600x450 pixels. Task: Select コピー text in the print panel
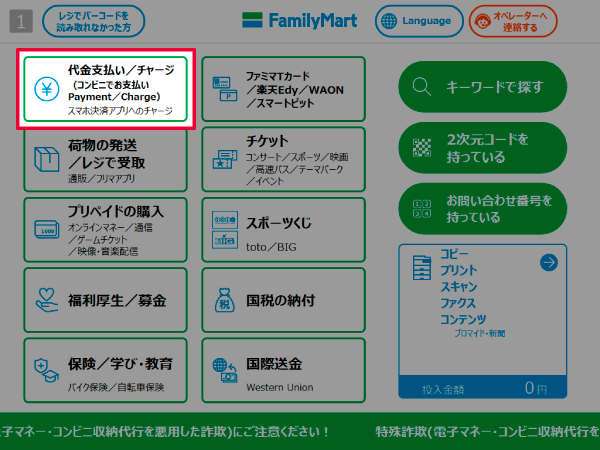(x=454, y=254)
